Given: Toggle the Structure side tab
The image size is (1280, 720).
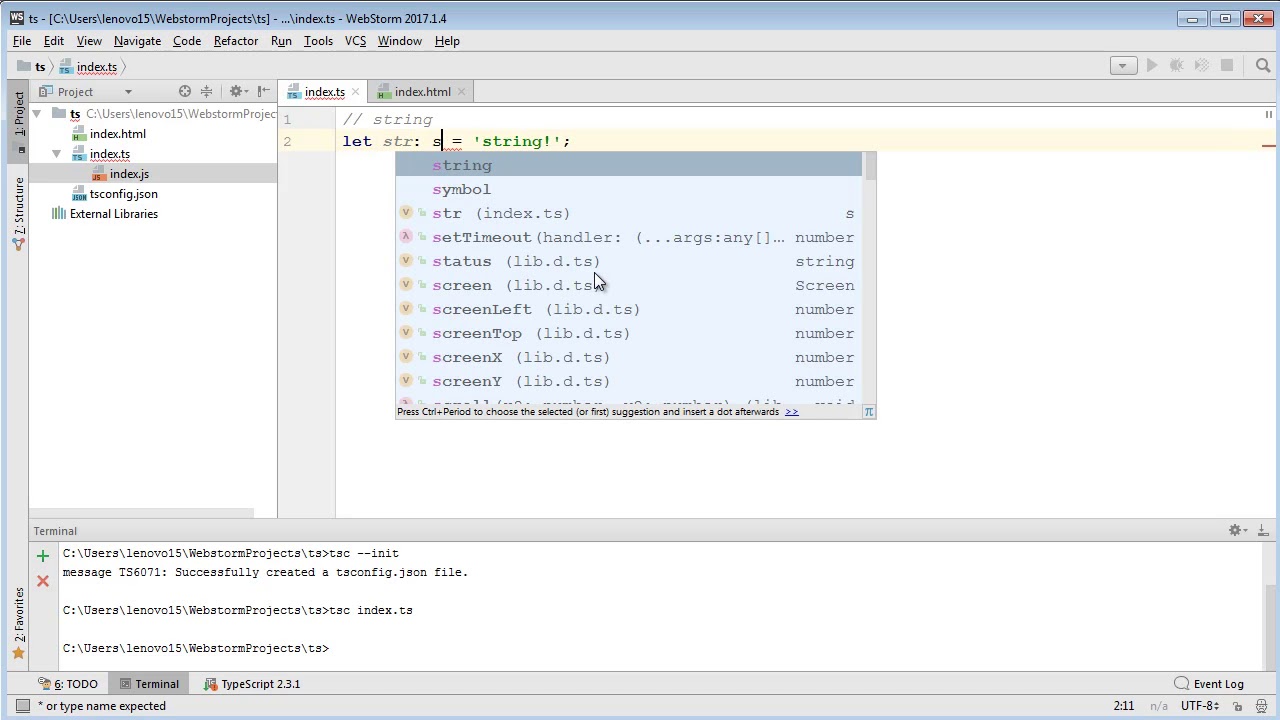Looking at the screenshot, I should coord(18,213).
